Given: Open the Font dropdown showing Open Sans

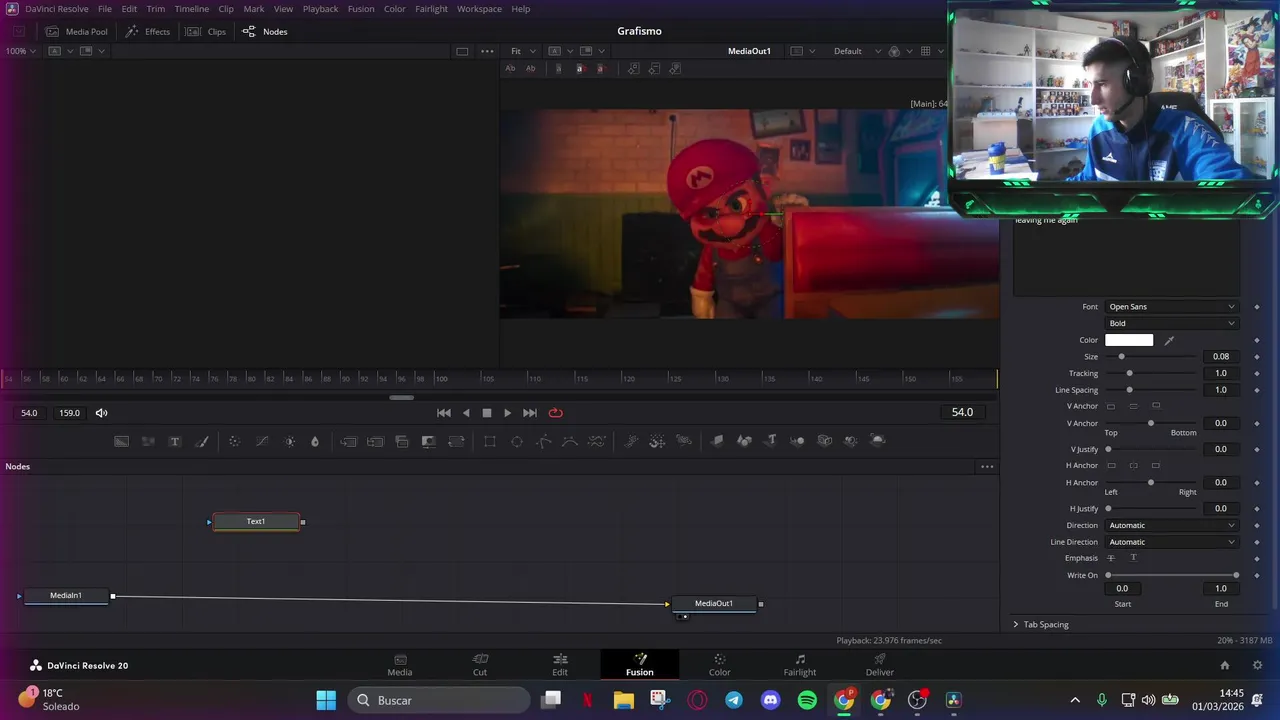Looking at the screenshot, I should (1171, 307).
